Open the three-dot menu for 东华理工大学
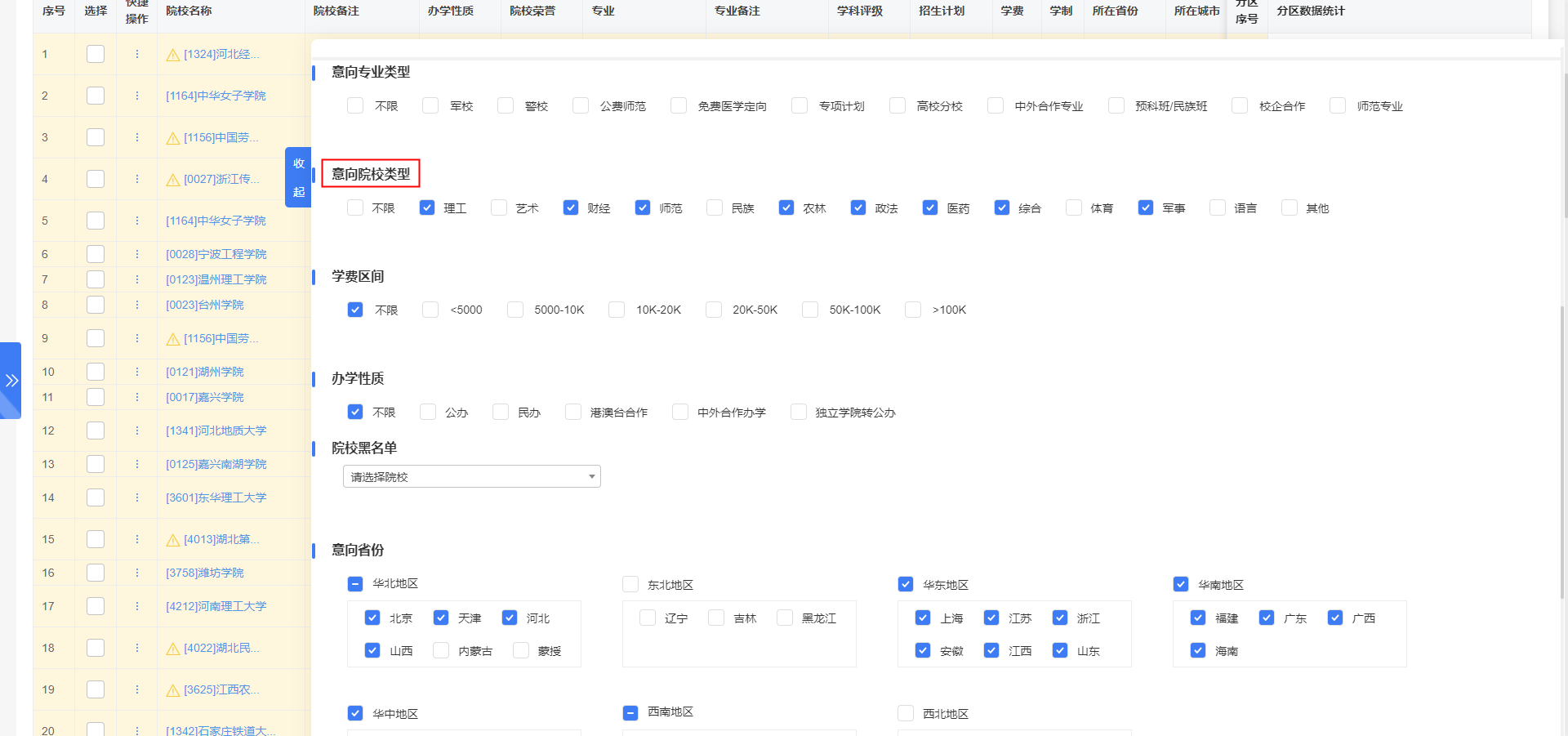The height and width of the screenshot is (736, 1568). coord(136,497)
